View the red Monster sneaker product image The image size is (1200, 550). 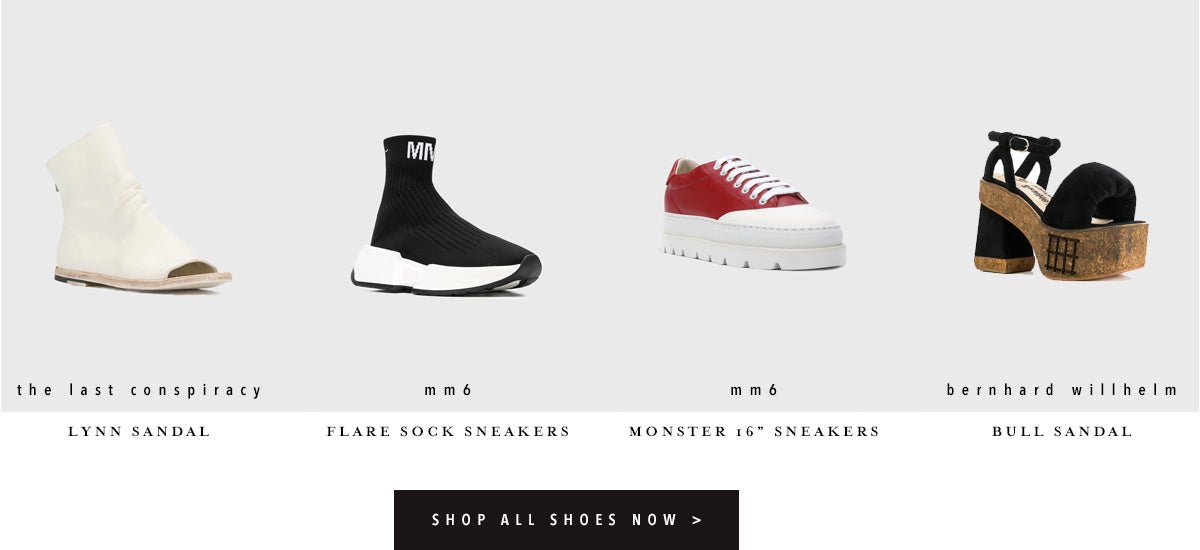(x=755, y=212)
